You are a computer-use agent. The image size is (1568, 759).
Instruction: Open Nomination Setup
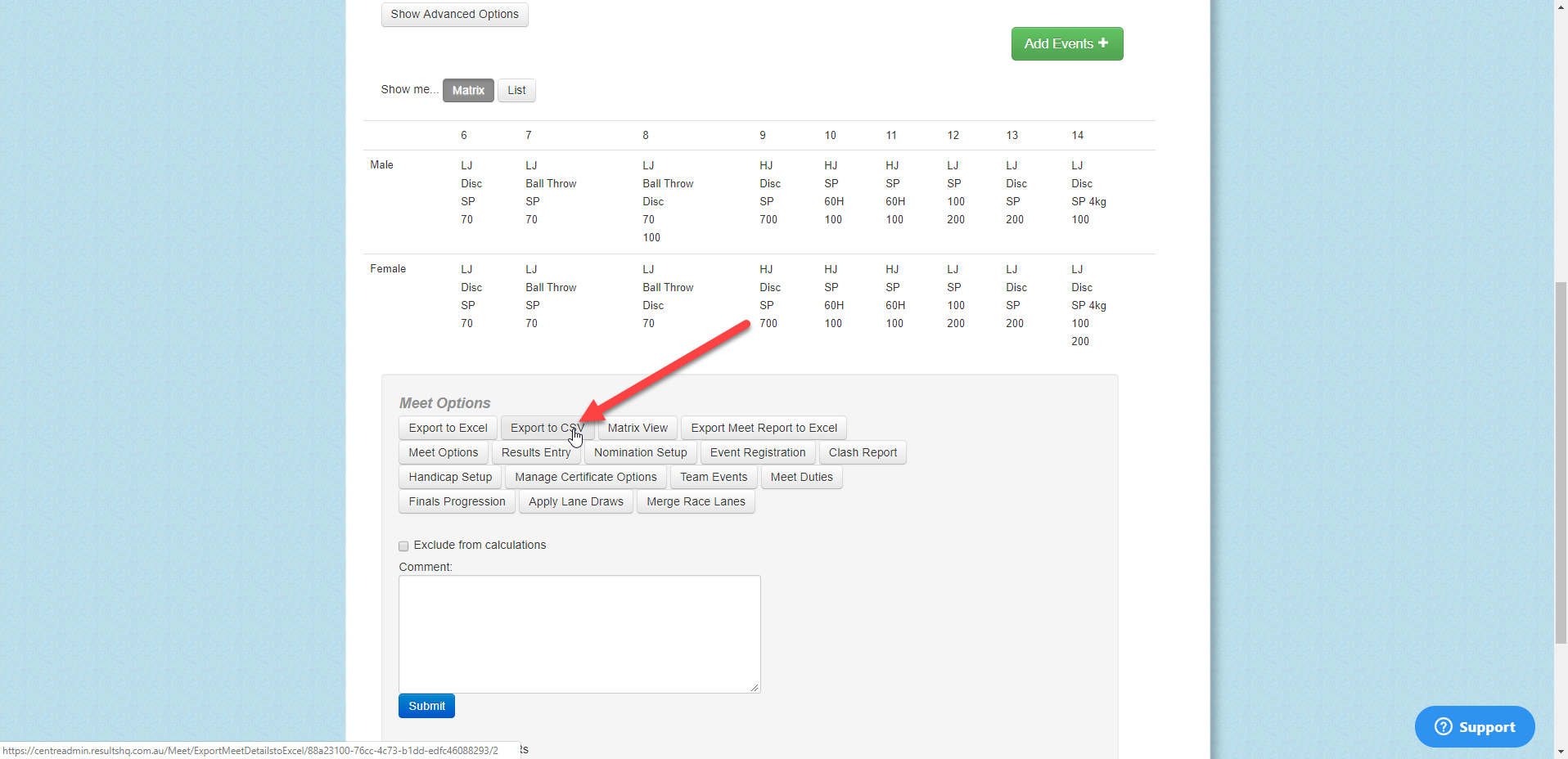641,452
